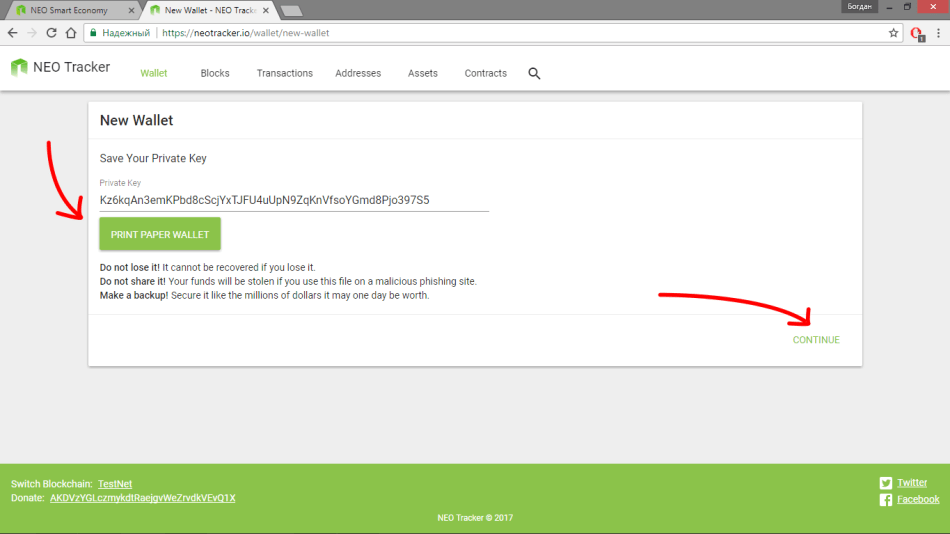
Task: Click PRINT PAPER WALLET button
Action: click(160, 234)
